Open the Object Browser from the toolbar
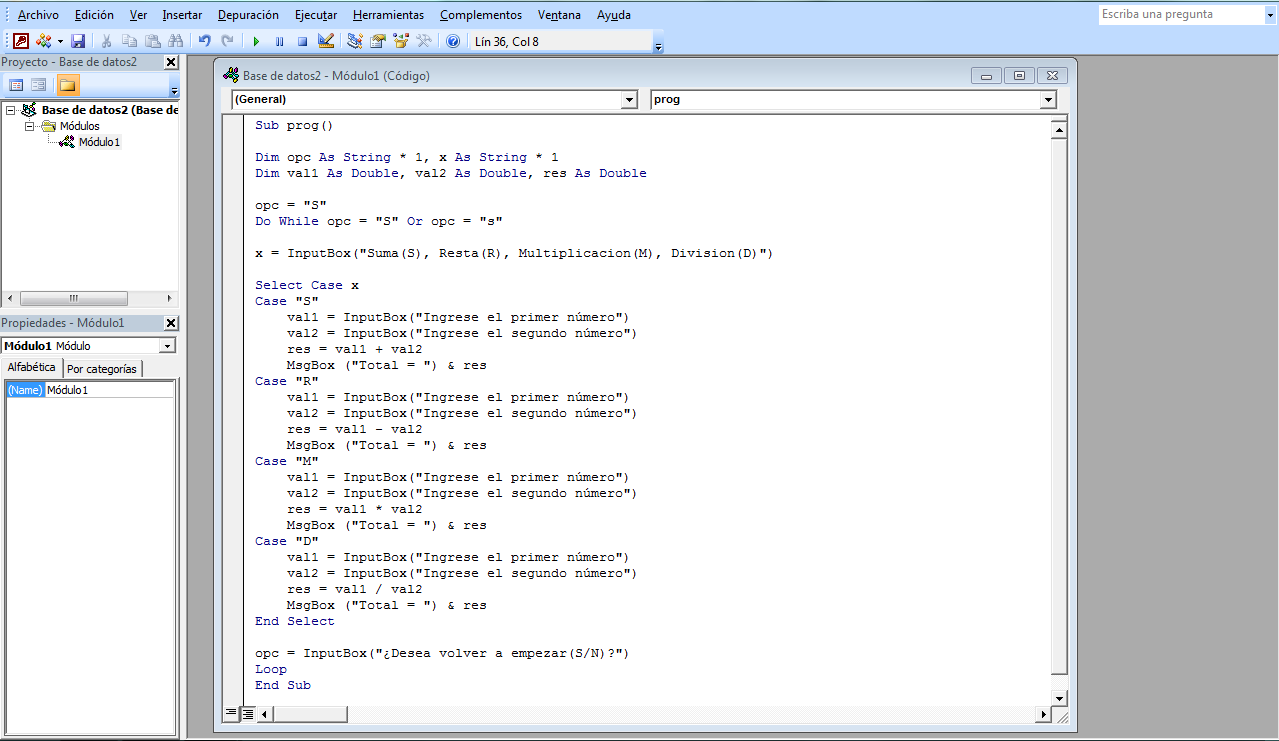1279x741 pixels. 400,41
